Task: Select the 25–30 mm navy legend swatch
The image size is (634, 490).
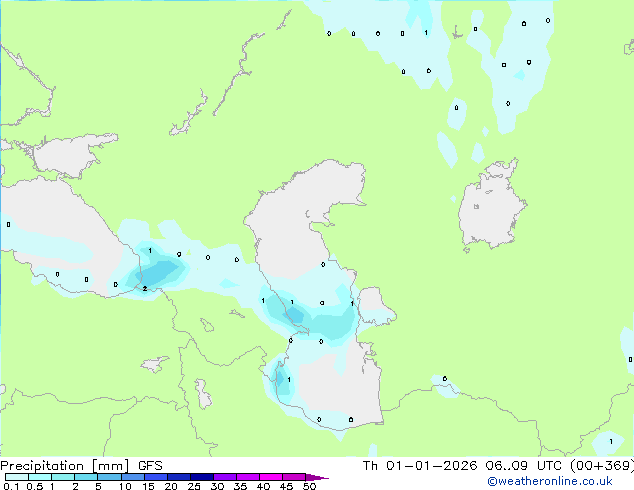Action: pos(202,477)
